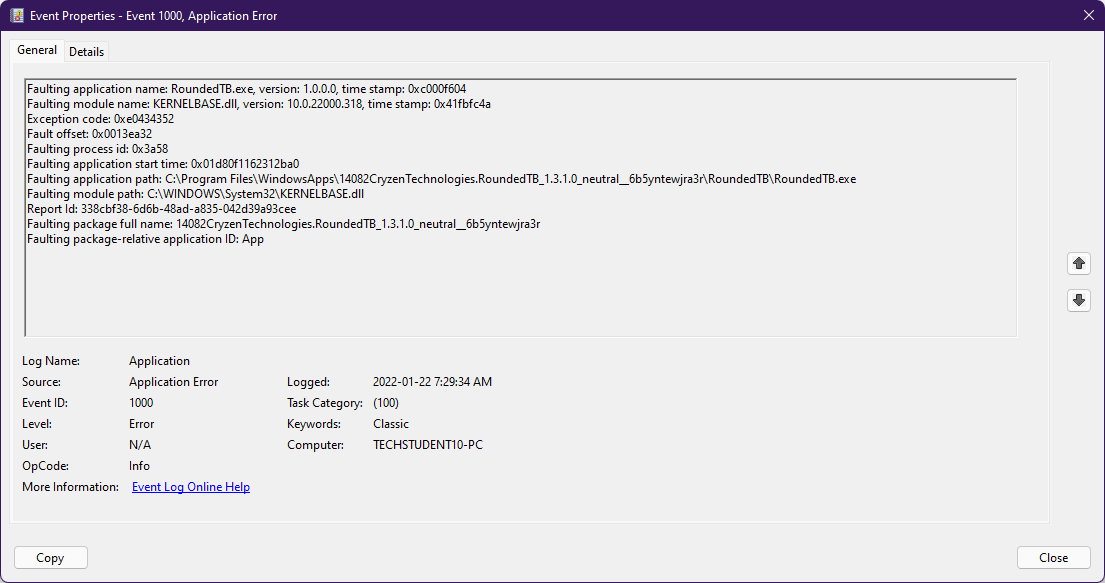Switch to the Details tab
The image size is (1105, 583).
tap(87, 51)
